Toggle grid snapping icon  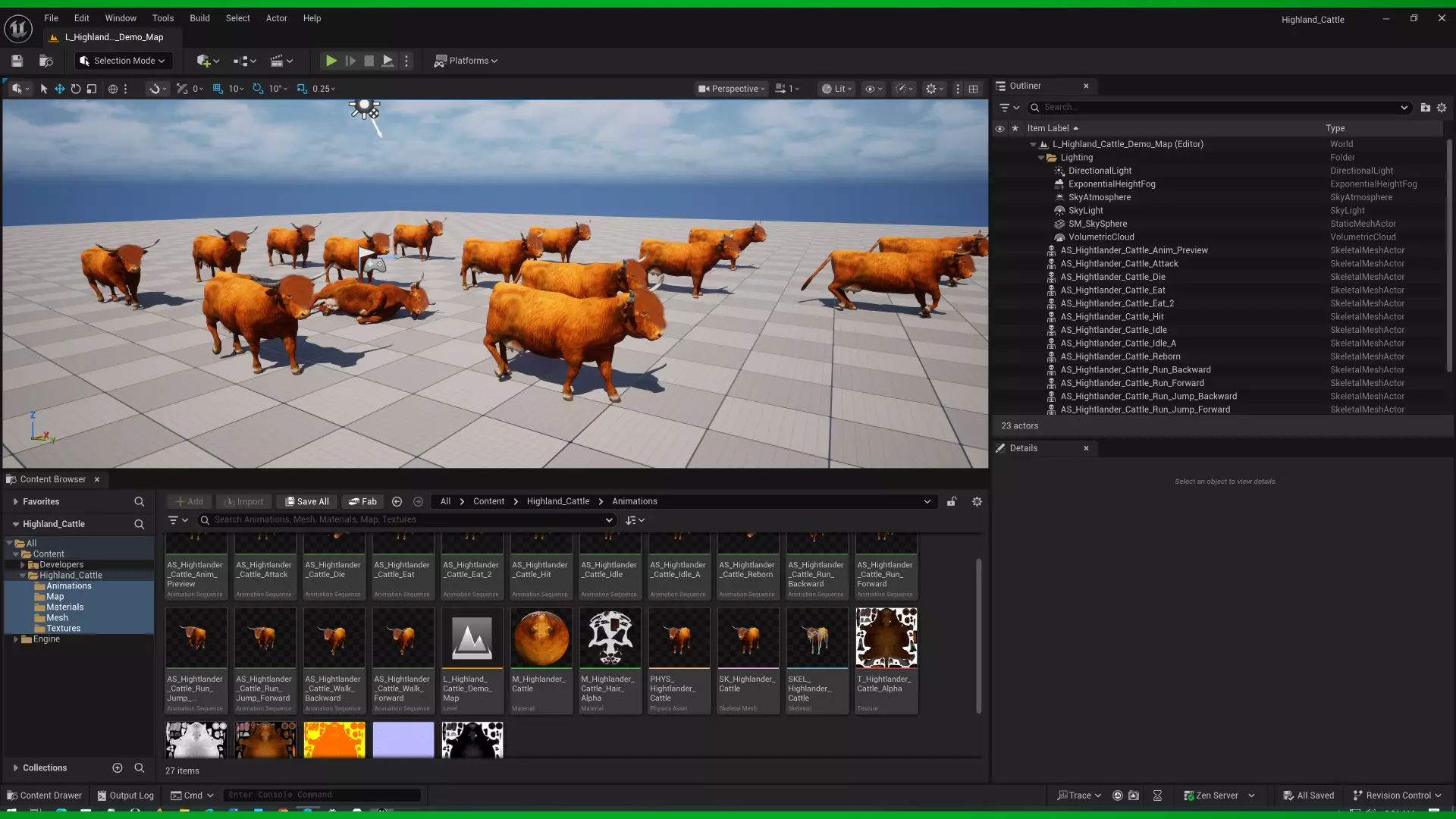pos(218,89)
